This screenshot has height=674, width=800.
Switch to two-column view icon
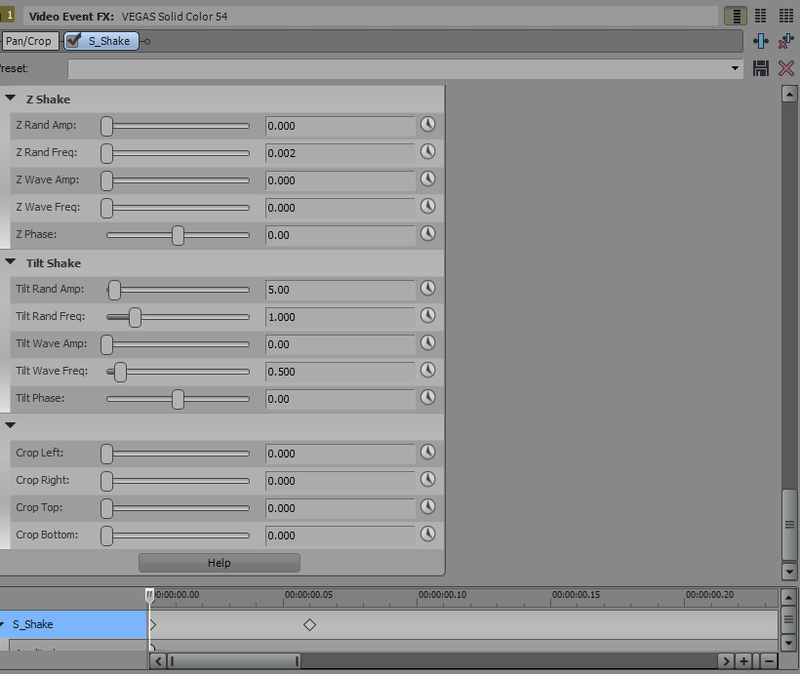click(x=761, y=16)
